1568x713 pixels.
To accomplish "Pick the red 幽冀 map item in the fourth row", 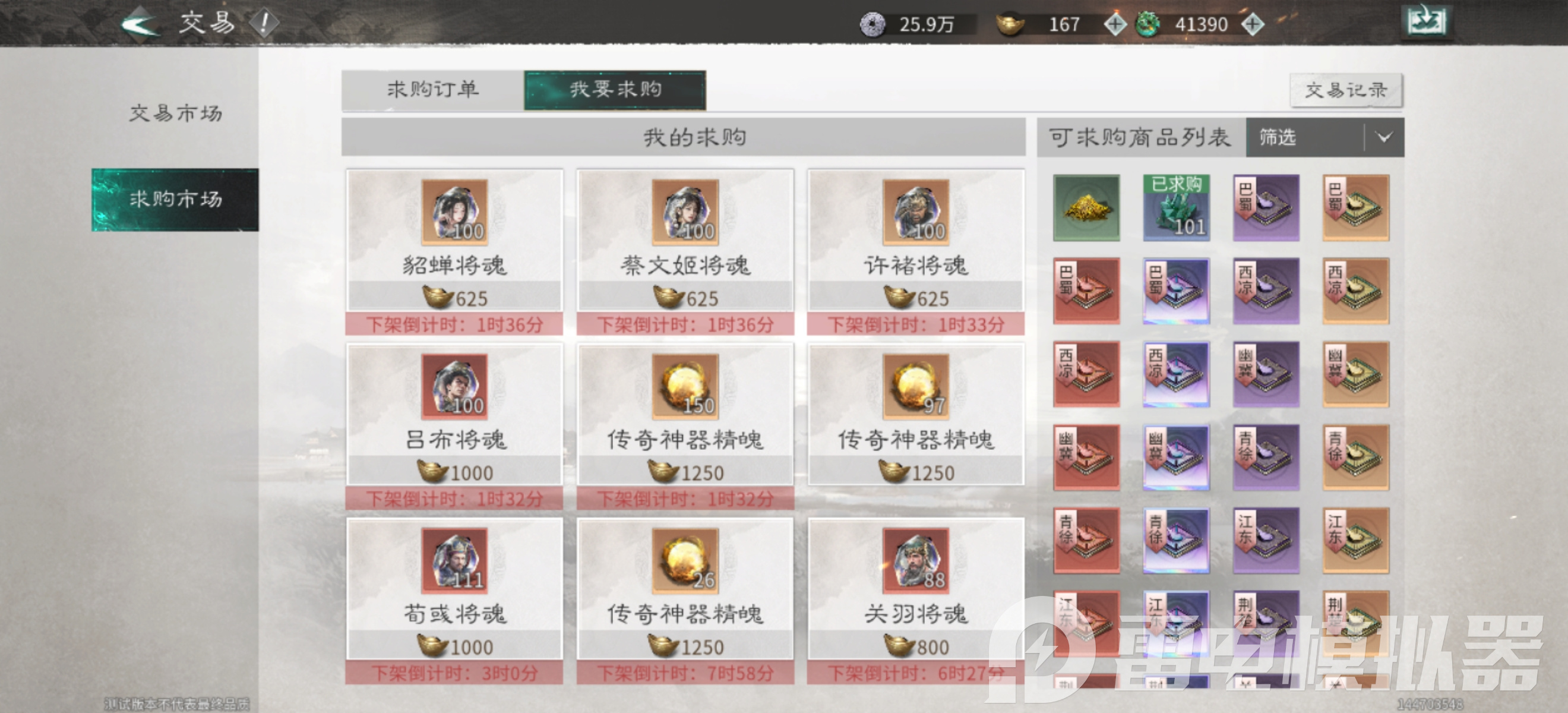I will click(1086, 458).
